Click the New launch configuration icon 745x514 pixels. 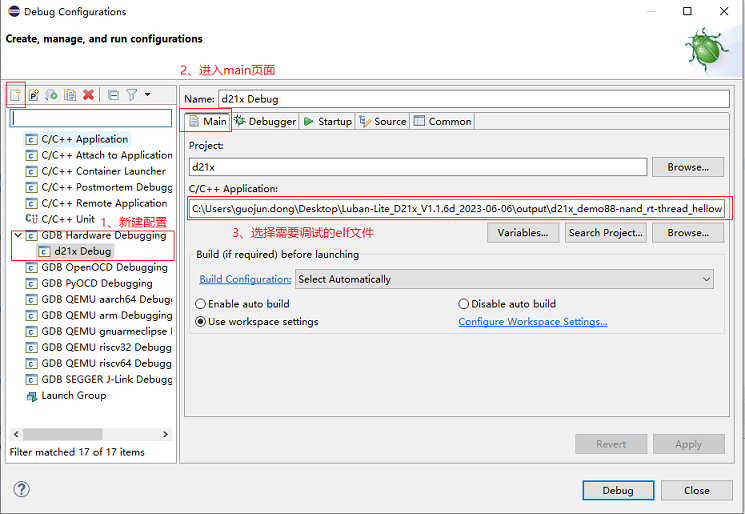click(x=15, y=95)
